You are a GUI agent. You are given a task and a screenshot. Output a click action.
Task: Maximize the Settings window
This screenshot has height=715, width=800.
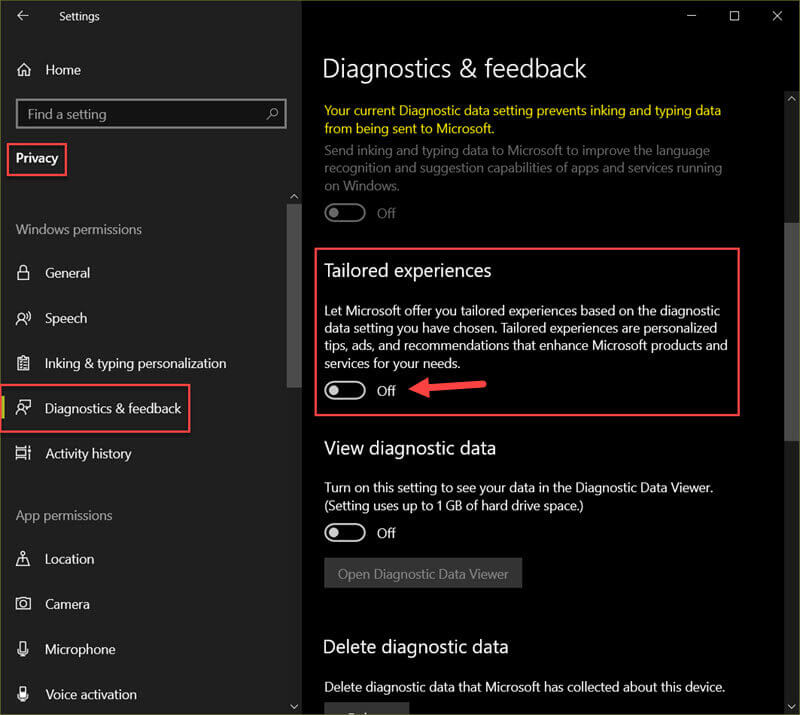(x=734, y=16)
